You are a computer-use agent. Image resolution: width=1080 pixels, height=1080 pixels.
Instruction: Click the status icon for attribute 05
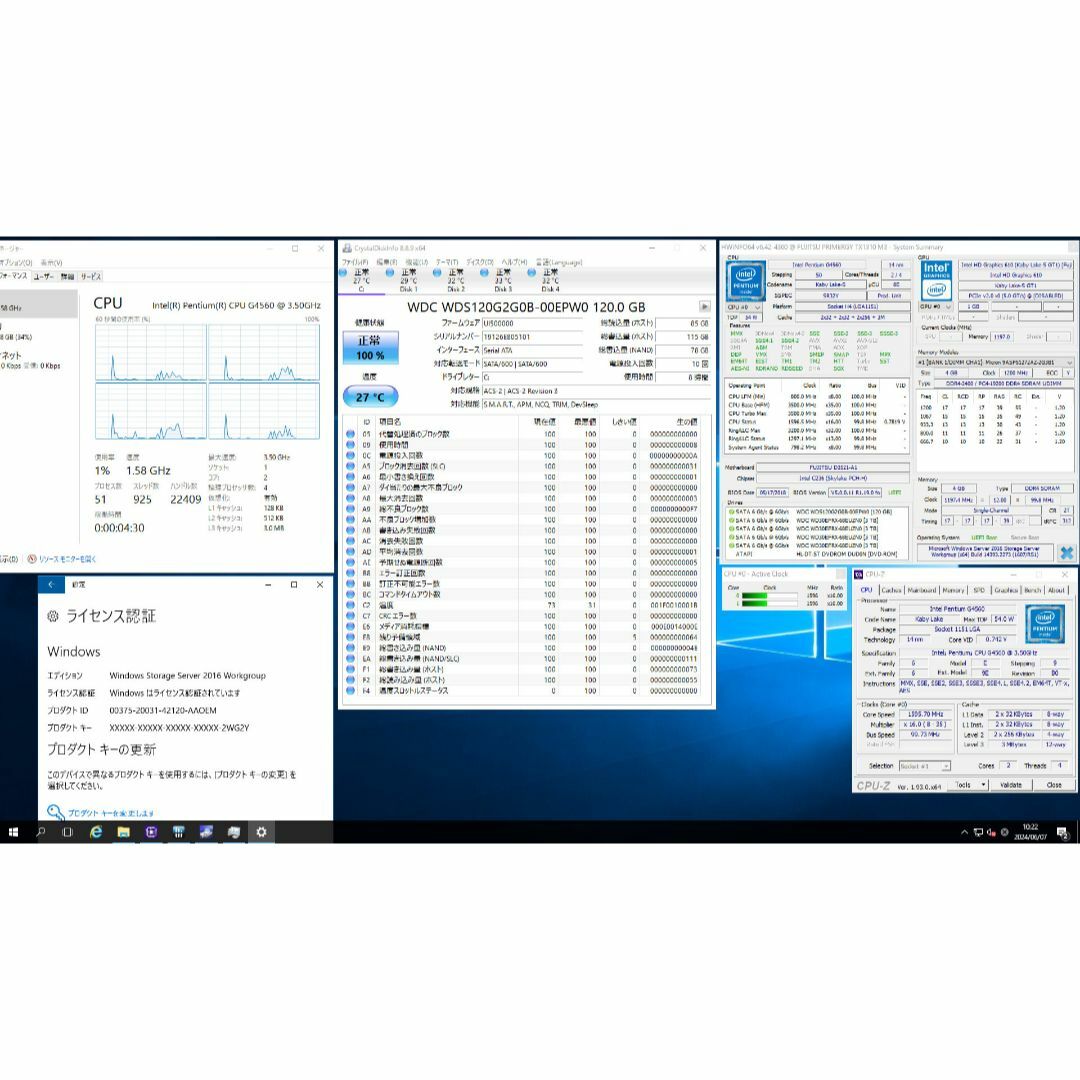click(x=350, y=434)
